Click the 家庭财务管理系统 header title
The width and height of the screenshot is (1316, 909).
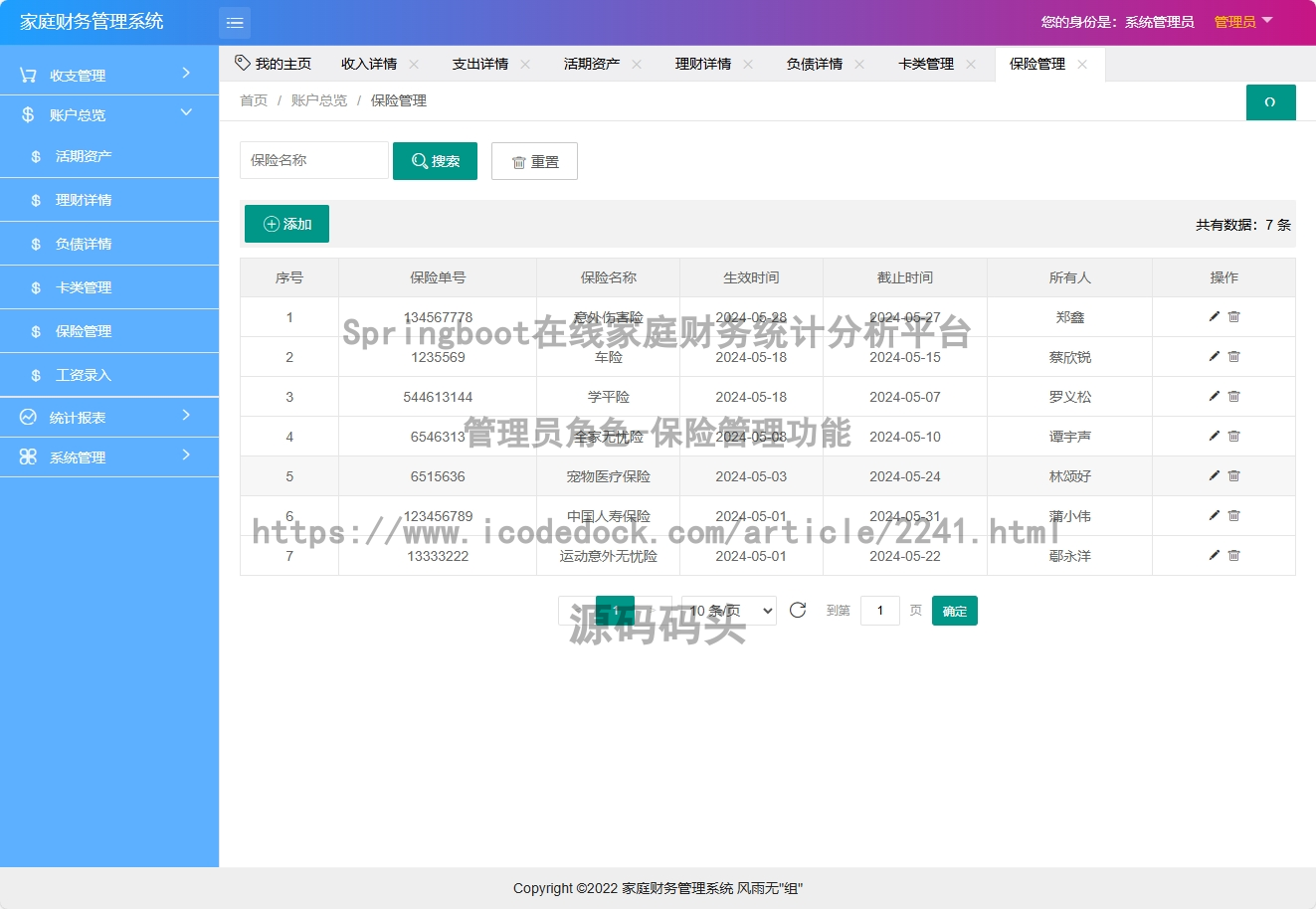pyautogui.click(x=92, y=22)
